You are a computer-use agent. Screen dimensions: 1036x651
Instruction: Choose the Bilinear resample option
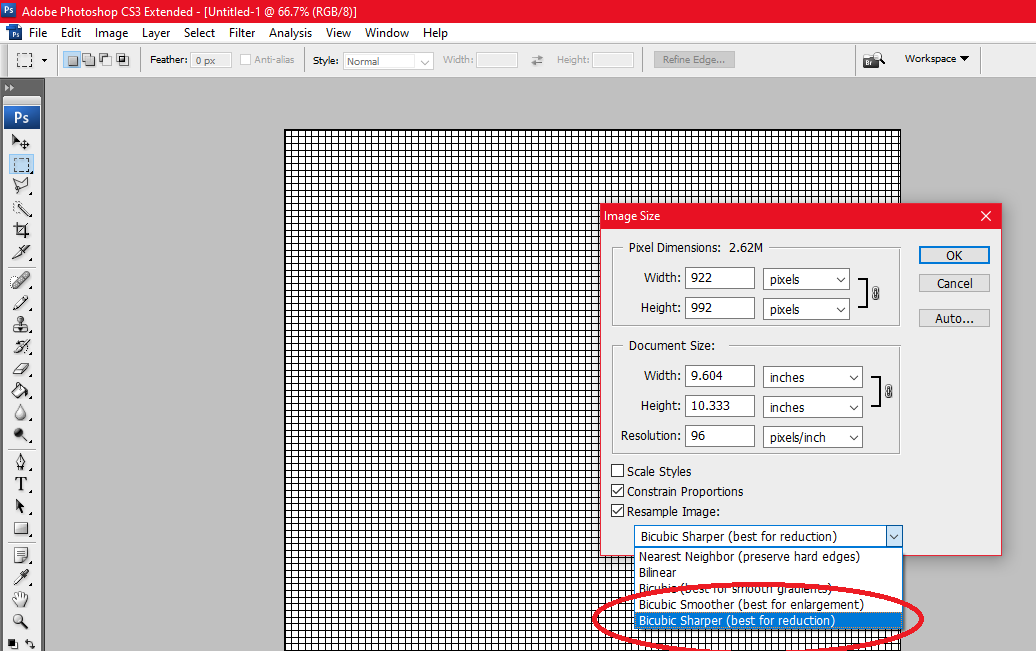768,572
